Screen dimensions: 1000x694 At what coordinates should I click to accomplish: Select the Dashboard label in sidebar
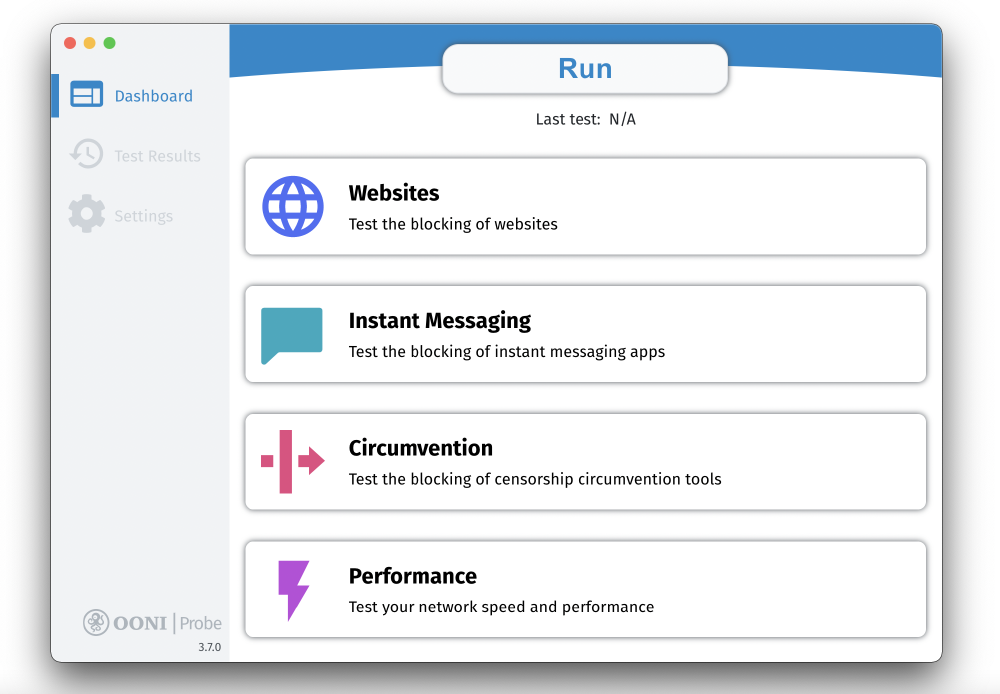pos(154,96)
